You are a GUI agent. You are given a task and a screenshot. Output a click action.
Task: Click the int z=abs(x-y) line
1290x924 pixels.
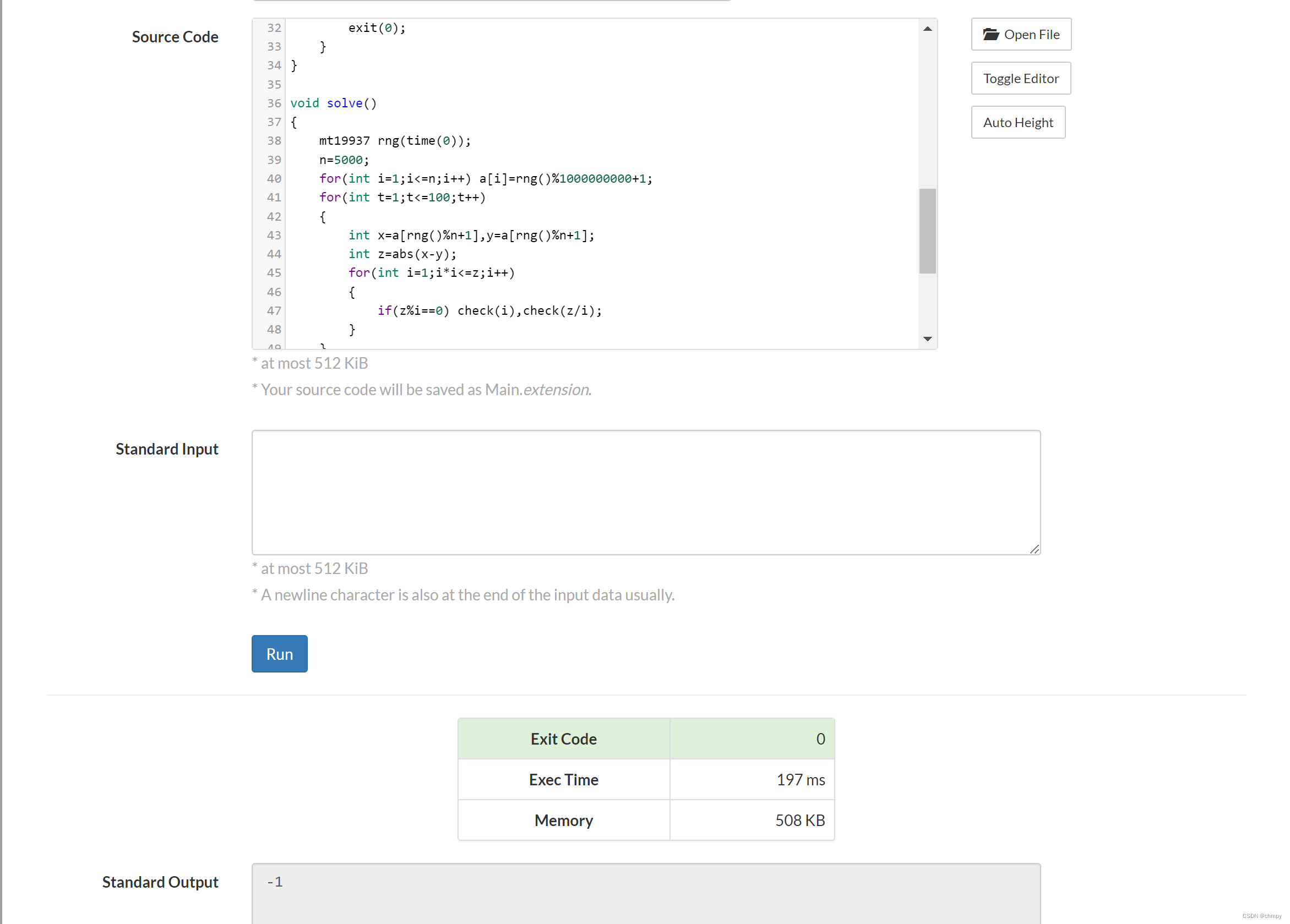[402, 254]
